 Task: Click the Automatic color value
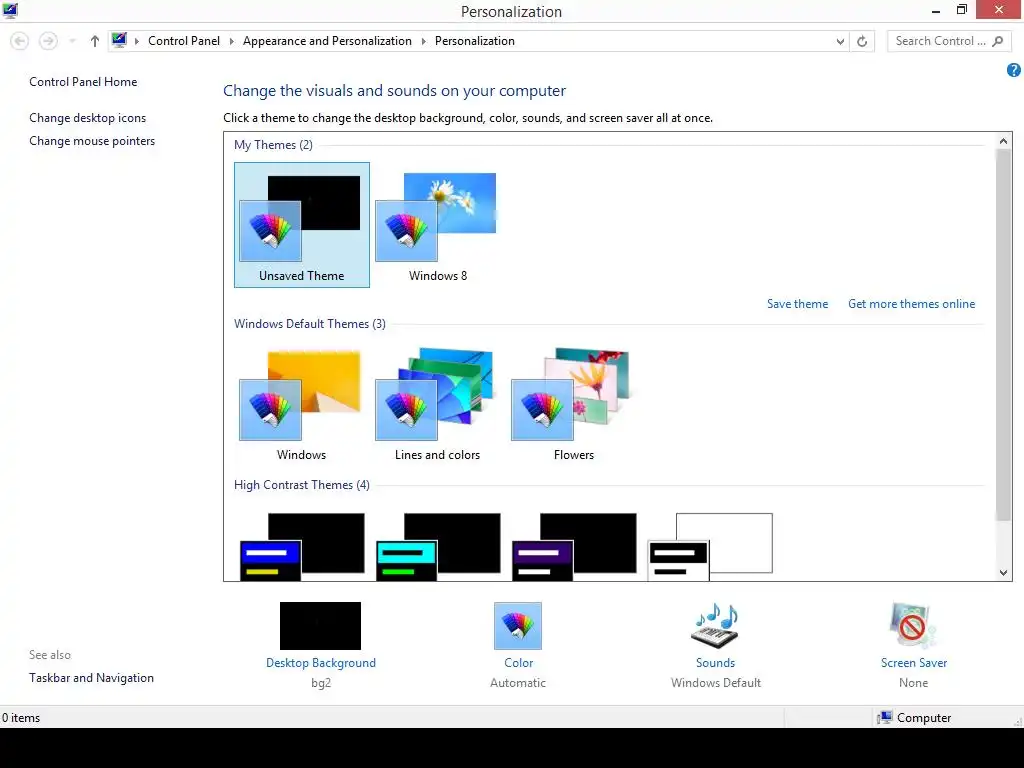[x=518, y=683]
